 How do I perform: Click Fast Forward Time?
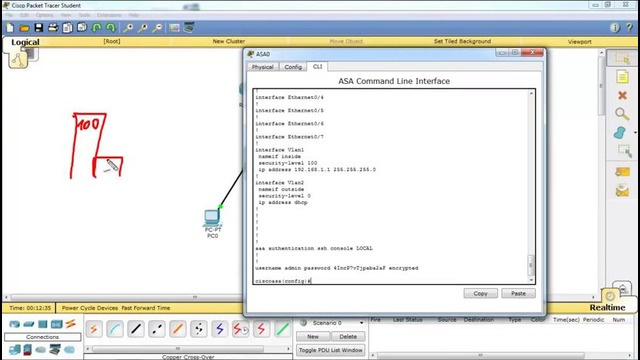(x=146, y=308)
